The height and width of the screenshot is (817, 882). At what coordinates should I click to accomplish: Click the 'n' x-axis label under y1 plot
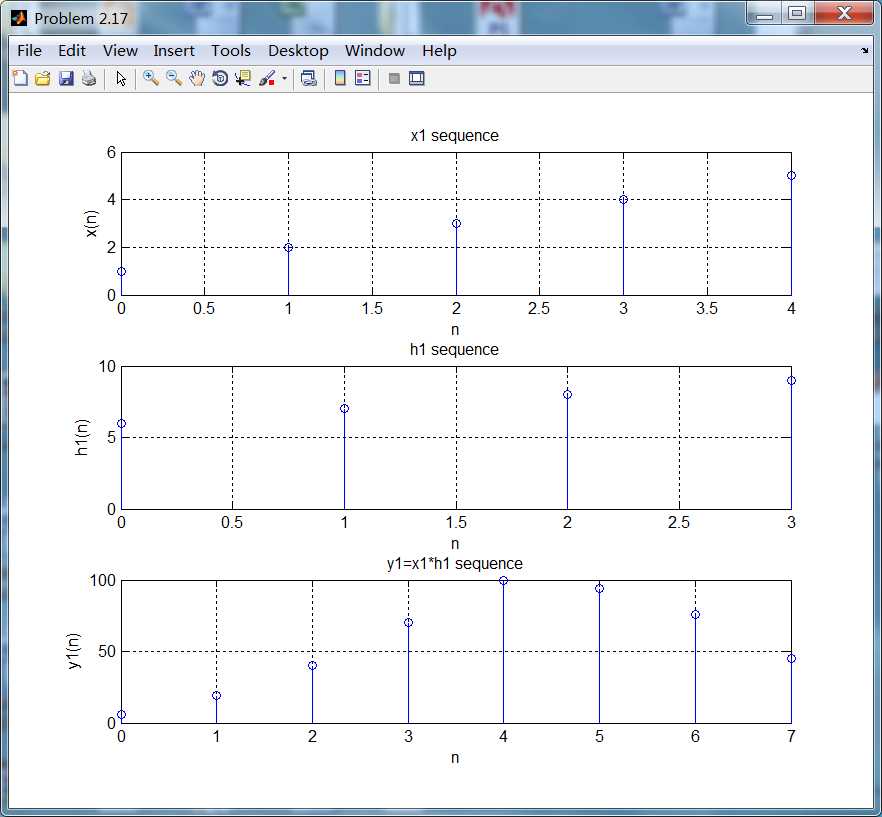pyautogui.click(x=455, y=757)
